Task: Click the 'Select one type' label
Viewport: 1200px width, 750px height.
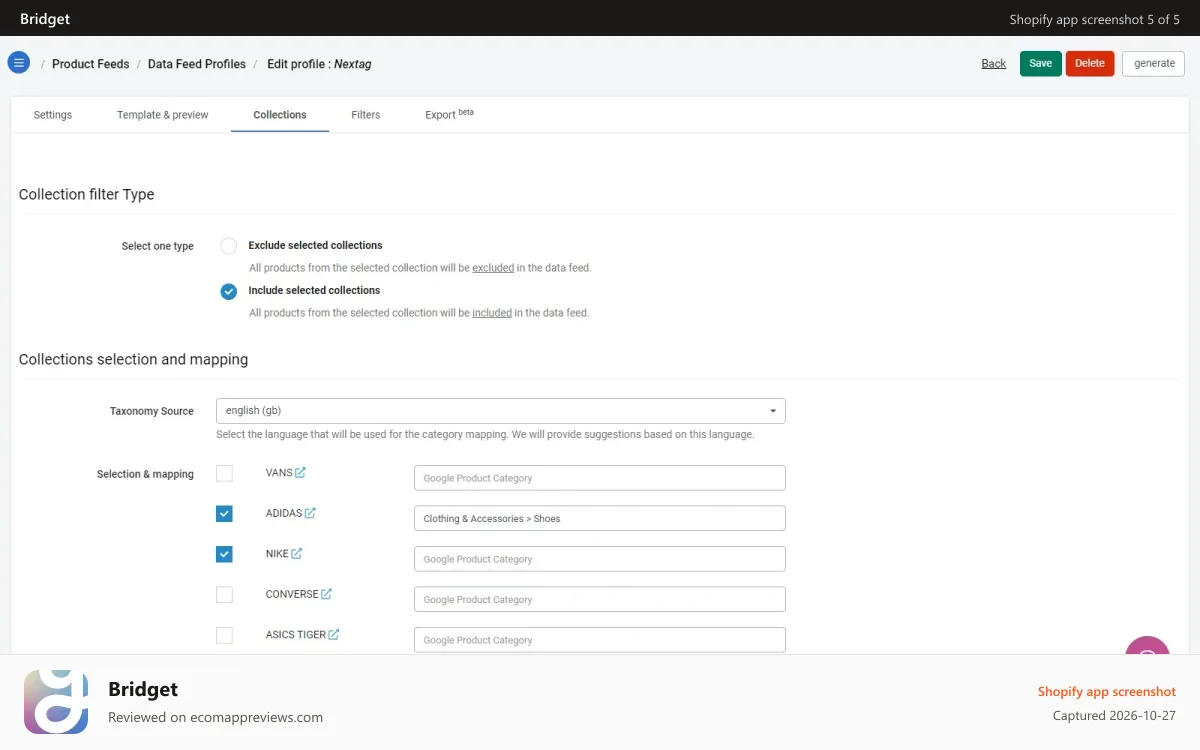Action: tap(158, 246)
